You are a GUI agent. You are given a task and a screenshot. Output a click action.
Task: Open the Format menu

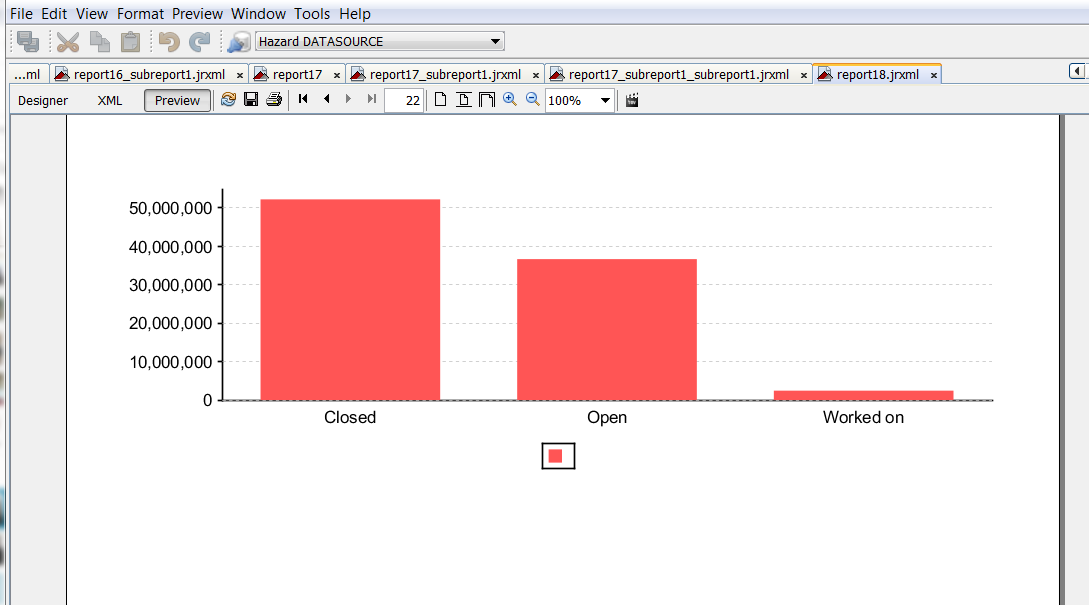click(140, 13)
